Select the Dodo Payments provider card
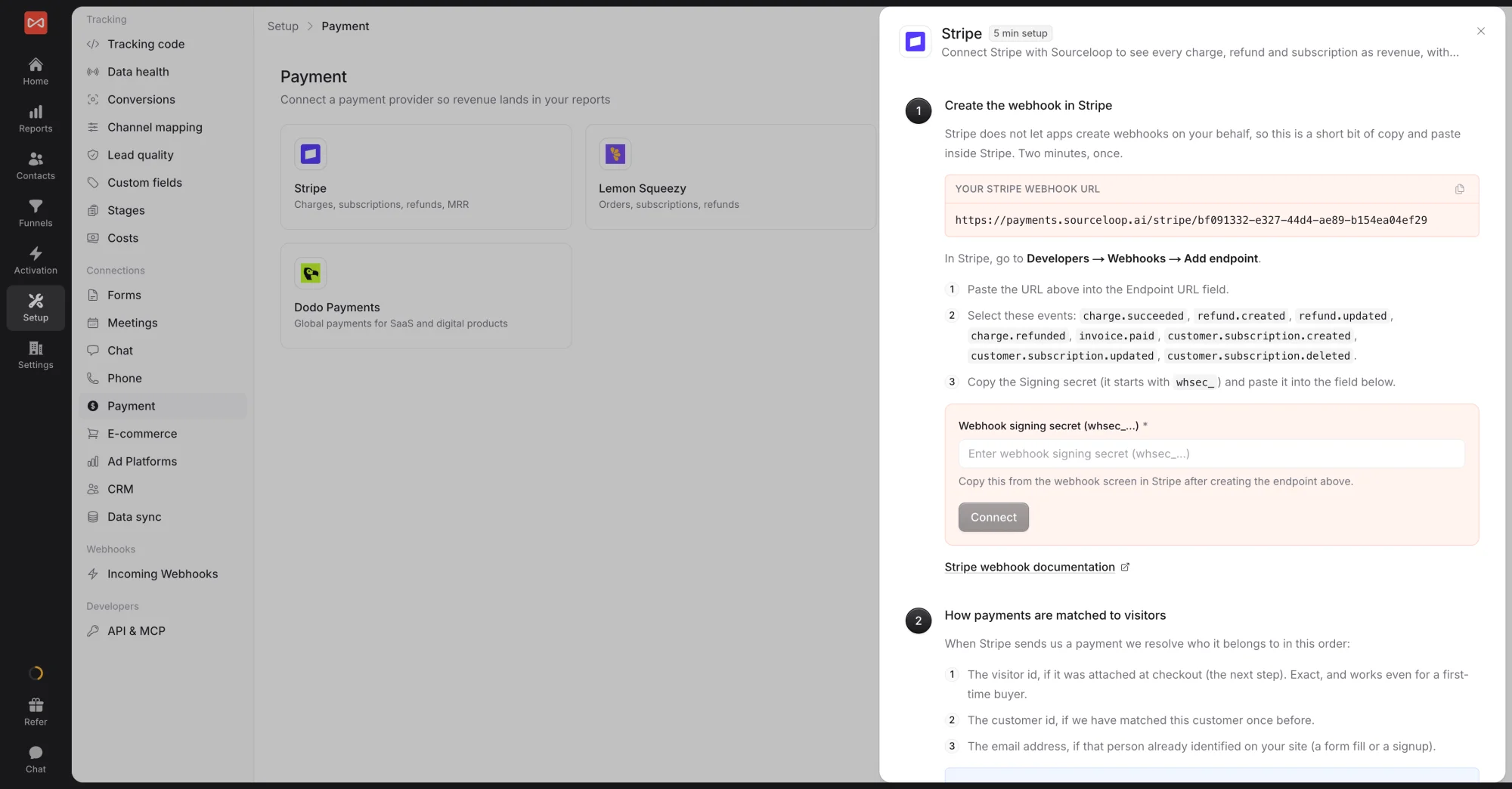 (x=426, y=295)
